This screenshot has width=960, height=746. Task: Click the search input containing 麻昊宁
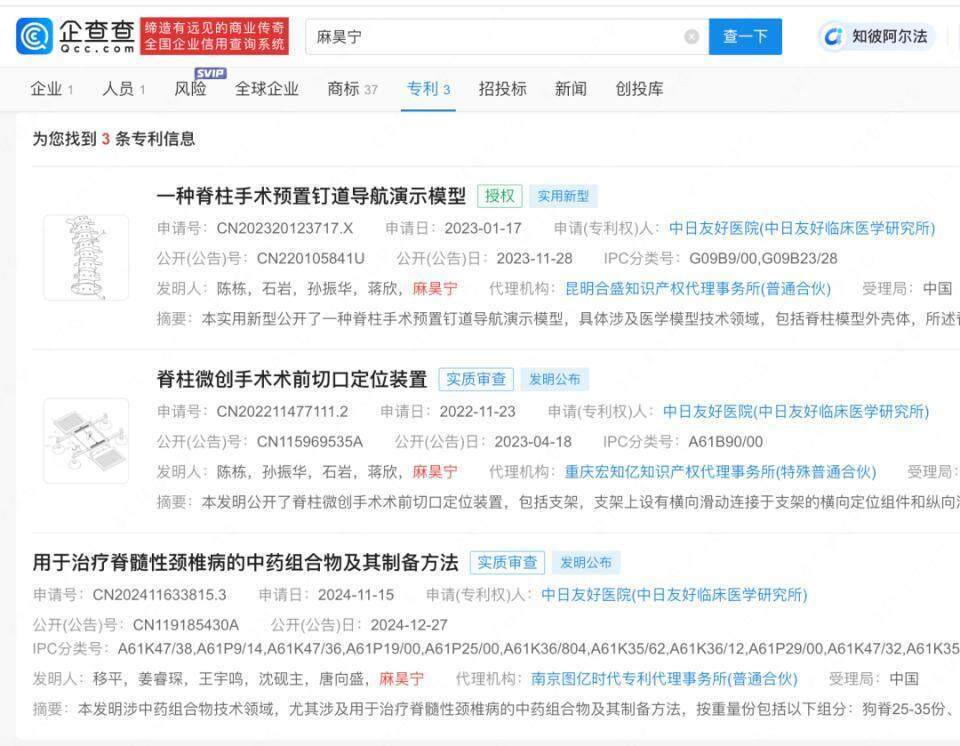pos(450,36)
